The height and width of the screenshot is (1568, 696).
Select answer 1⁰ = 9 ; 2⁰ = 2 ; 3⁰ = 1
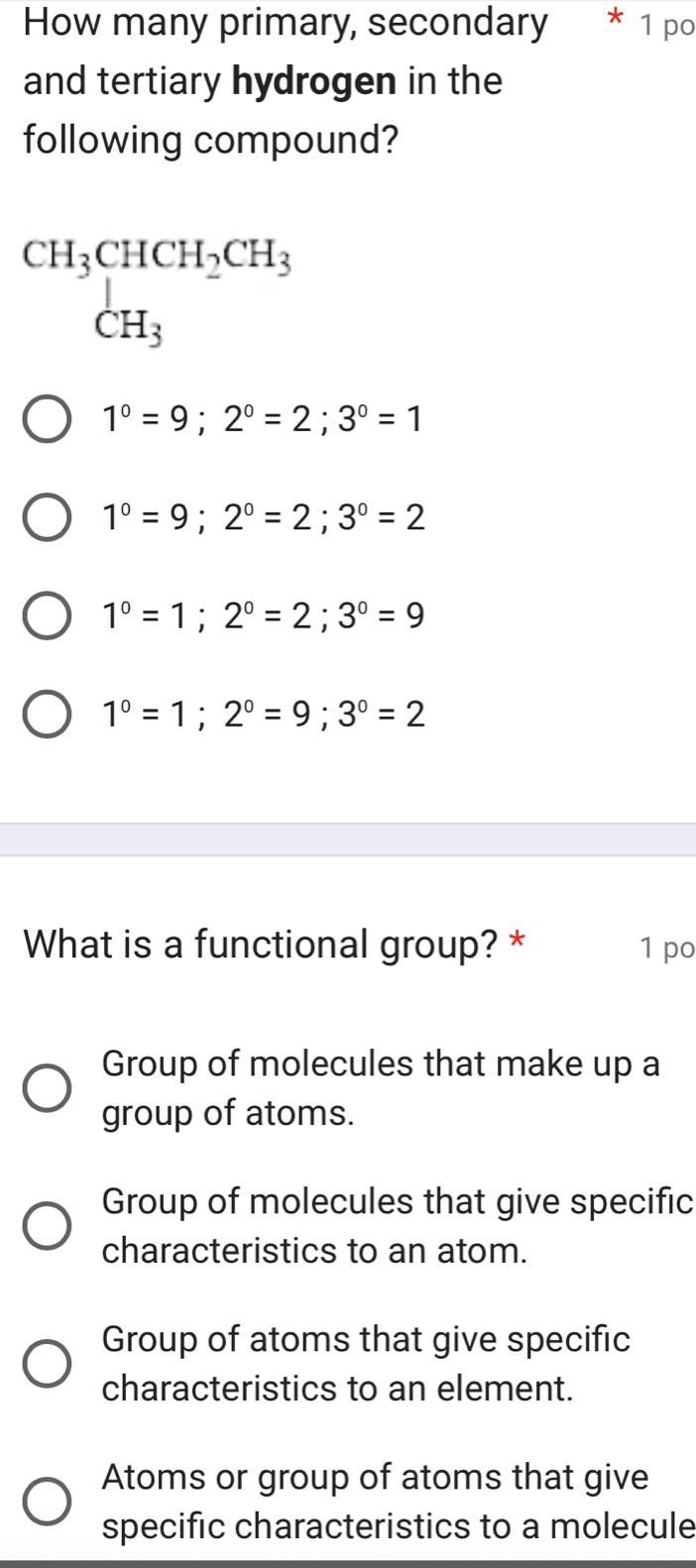click(45, 420)
